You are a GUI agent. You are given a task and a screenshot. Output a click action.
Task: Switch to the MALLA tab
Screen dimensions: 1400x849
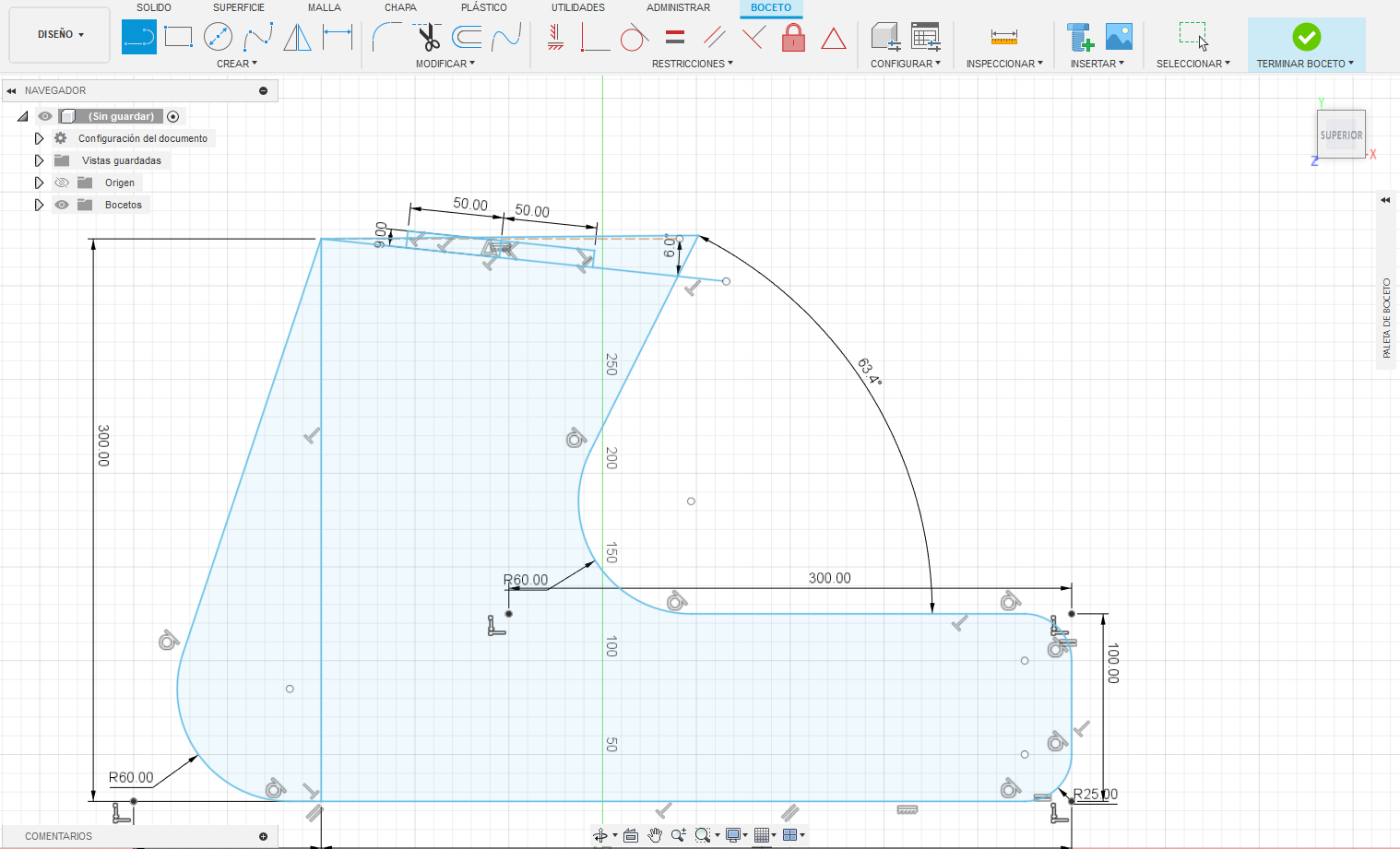pyautogui.click(x=325, y=7)
